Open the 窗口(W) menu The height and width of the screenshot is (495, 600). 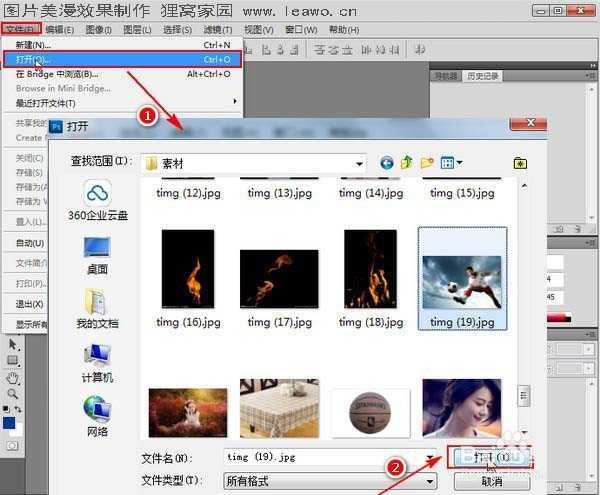(301, 29)
